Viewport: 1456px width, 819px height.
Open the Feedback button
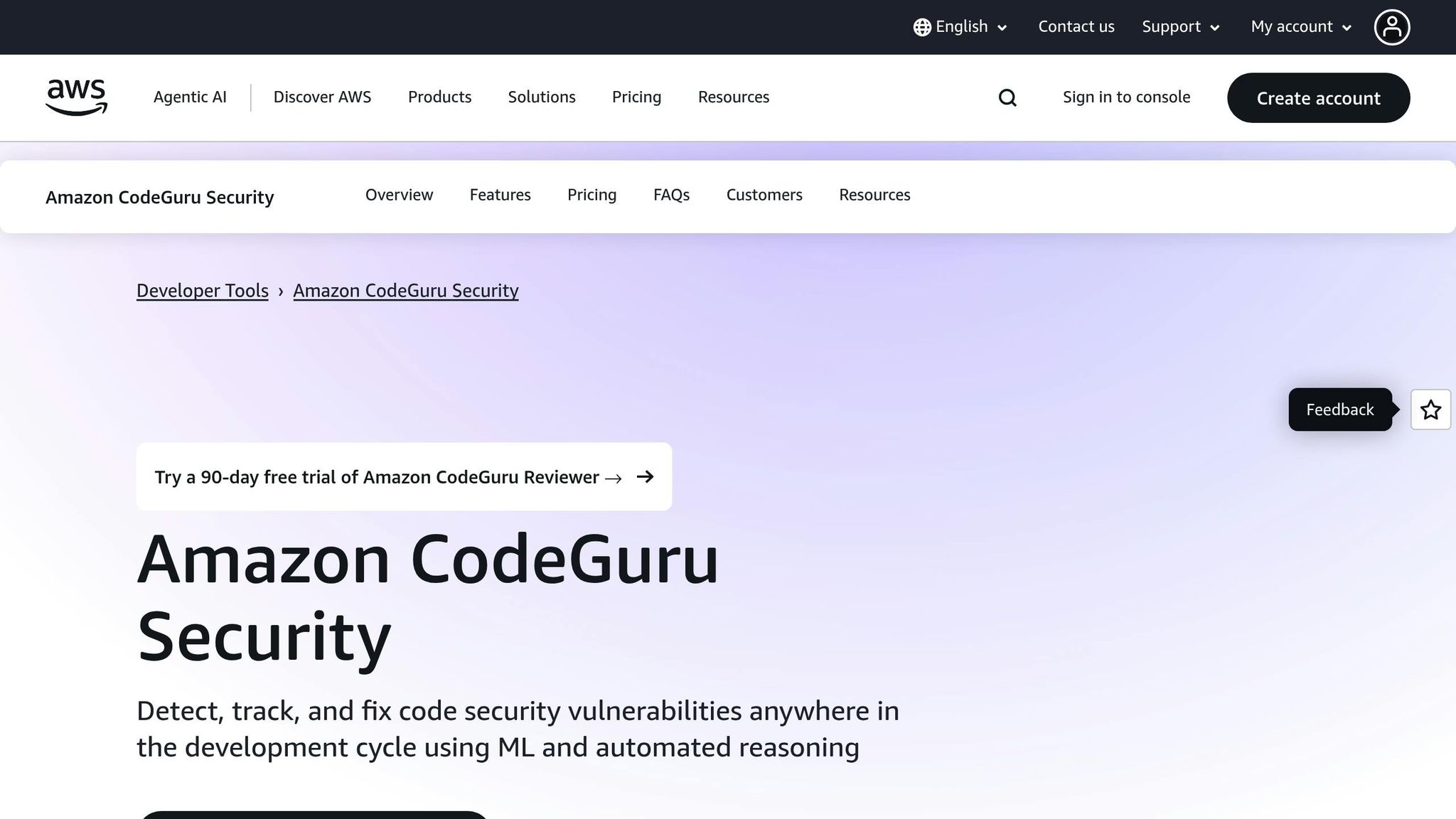[x=1340, y=409]
